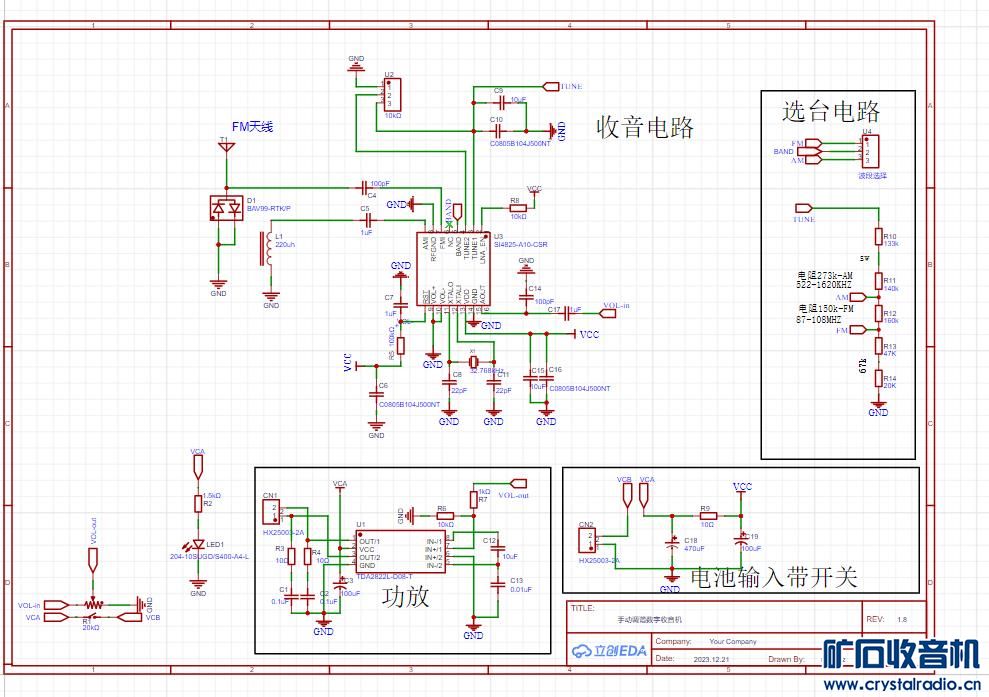Select the TDA2822L amplifier chip U1

(x=402, y=551)
